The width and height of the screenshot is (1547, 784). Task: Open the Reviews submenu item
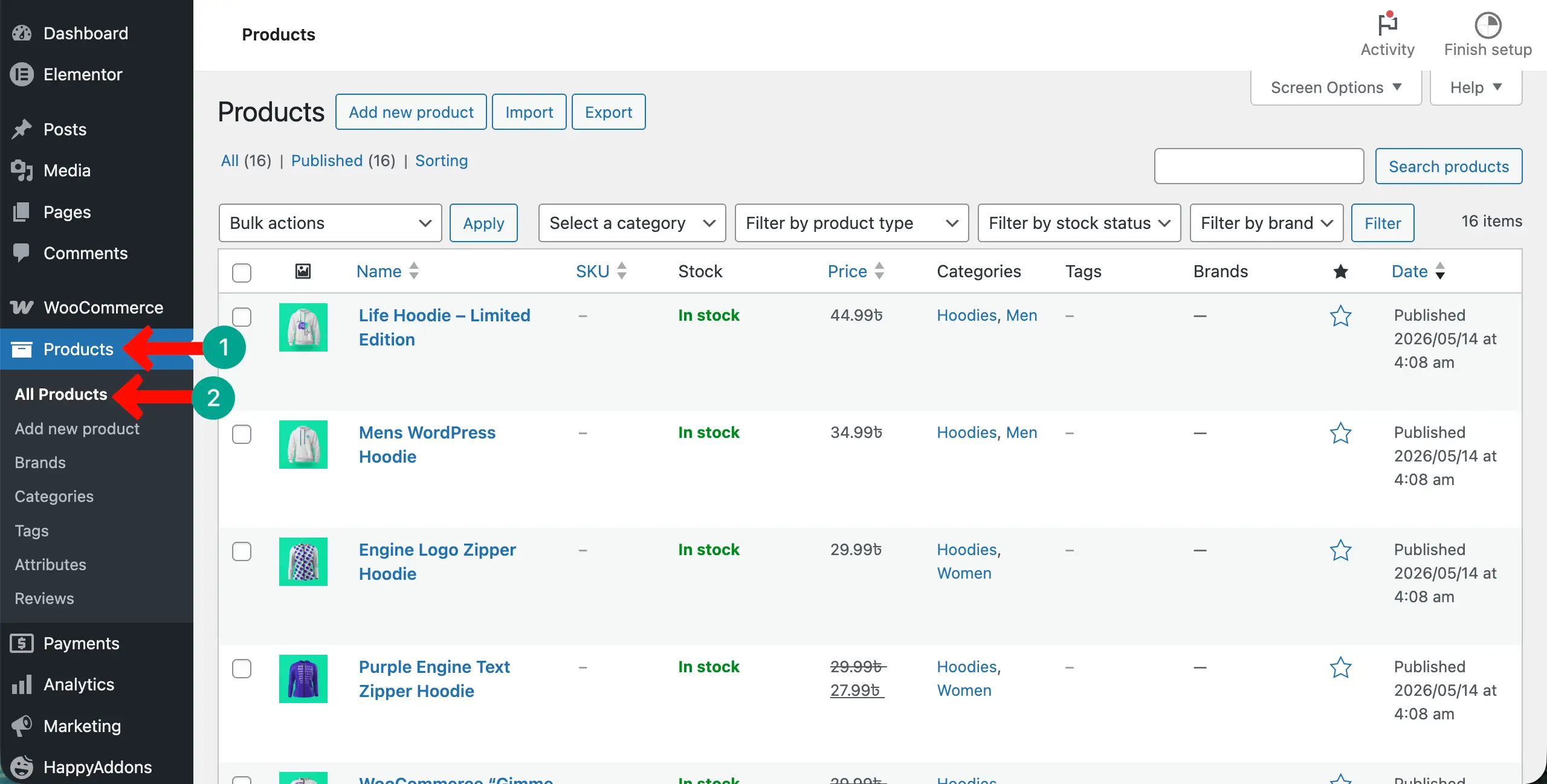45,599
